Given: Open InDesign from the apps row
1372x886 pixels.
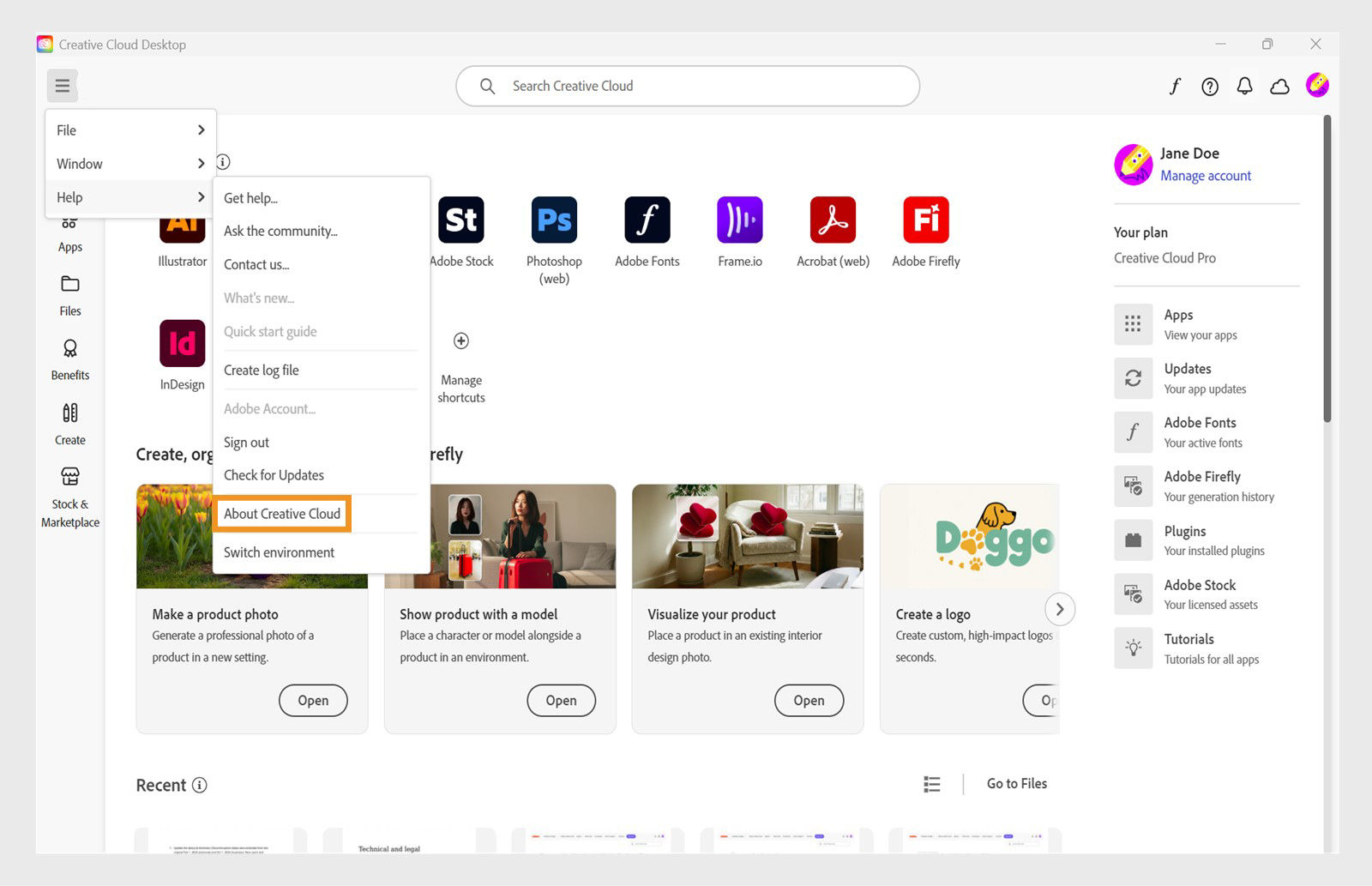Looking at the screenshot, I should click(x=181, y=344).
